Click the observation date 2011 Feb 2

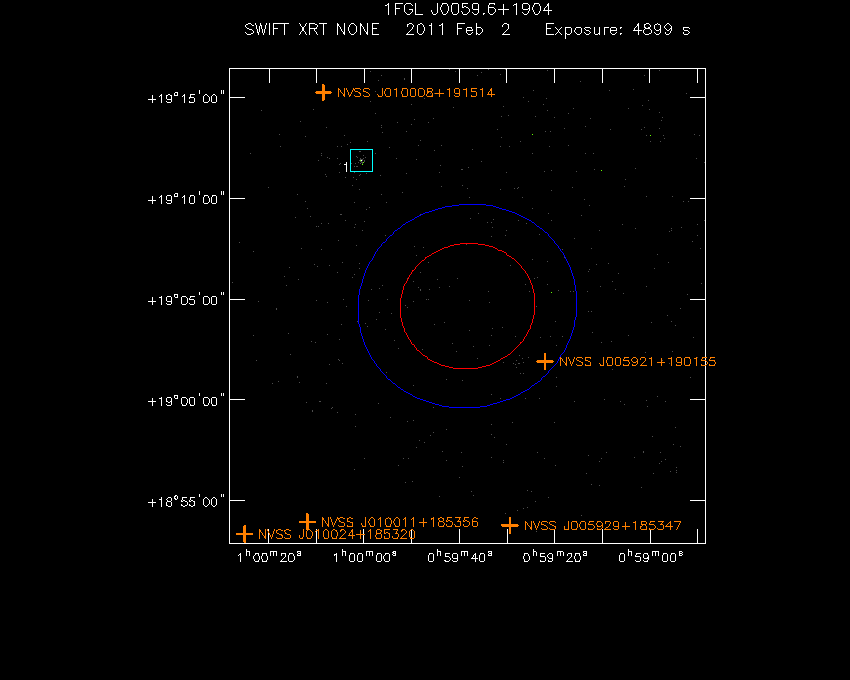(458, 29)
